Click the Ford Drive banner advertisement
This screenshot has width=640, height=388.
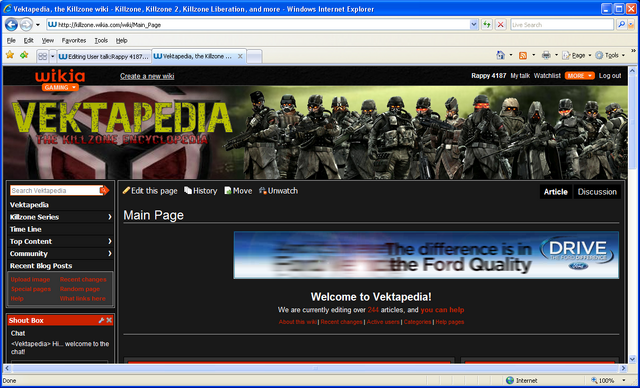pos(426,255)
